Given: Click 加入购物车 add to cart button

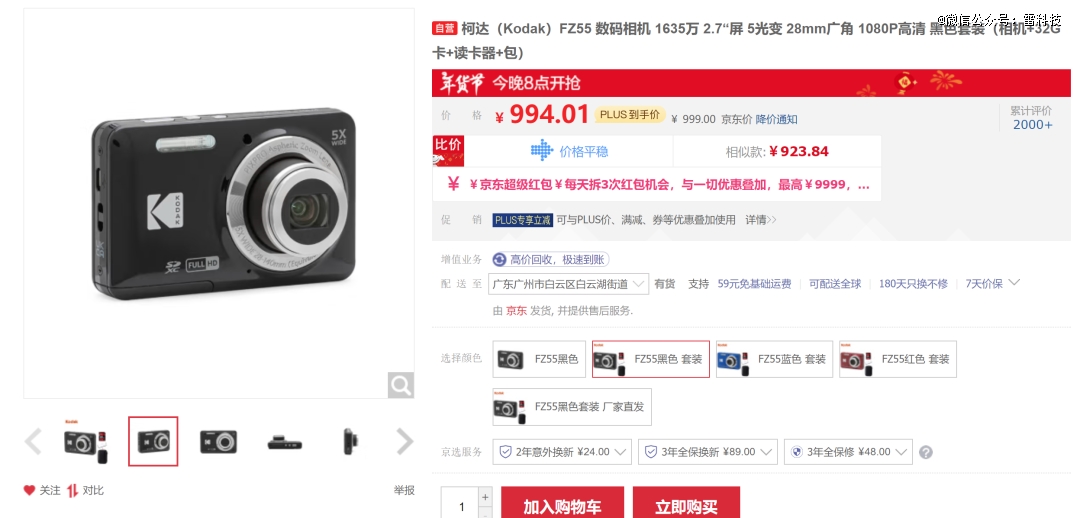Looking at the screenshot, I should click(563, 506).
